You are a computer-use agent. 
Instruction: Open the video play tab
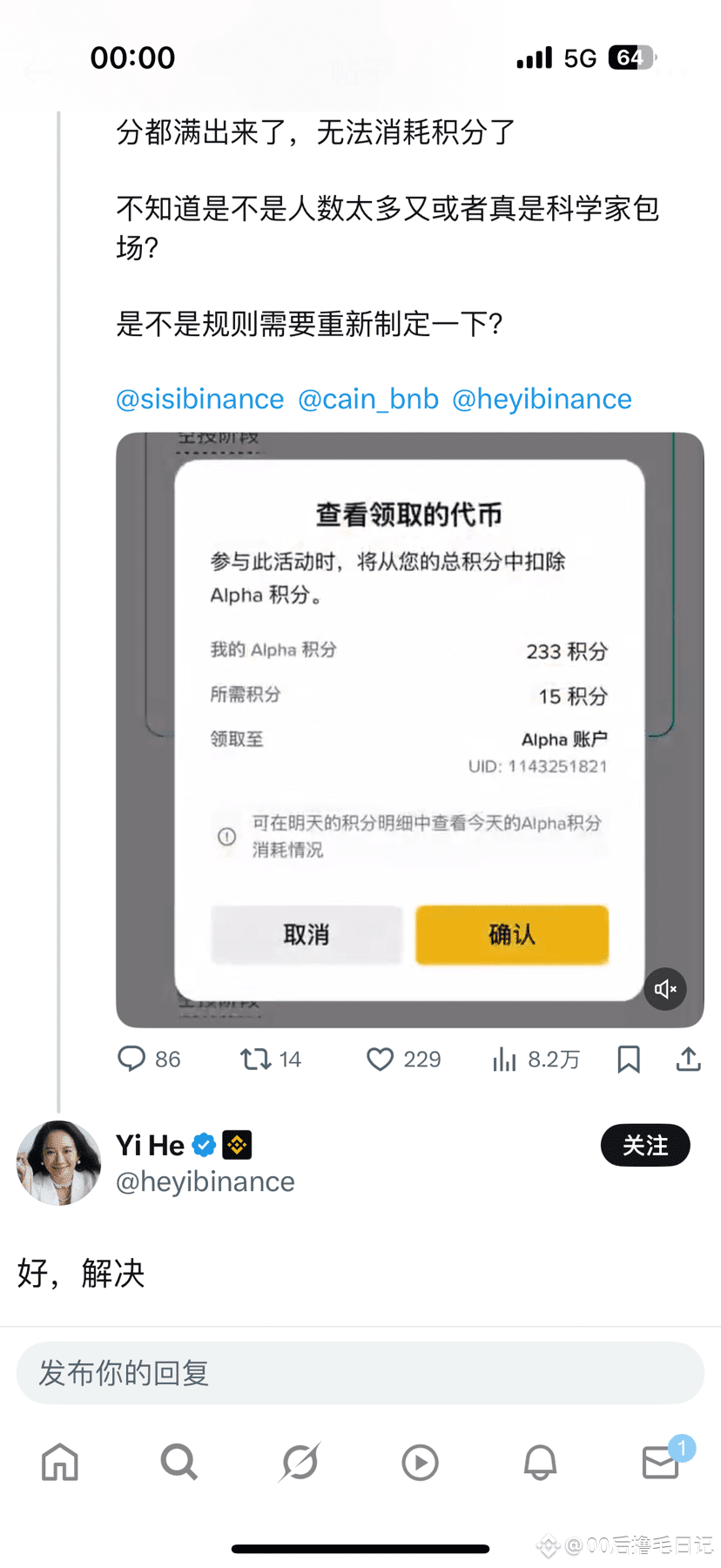[420, 1462]
